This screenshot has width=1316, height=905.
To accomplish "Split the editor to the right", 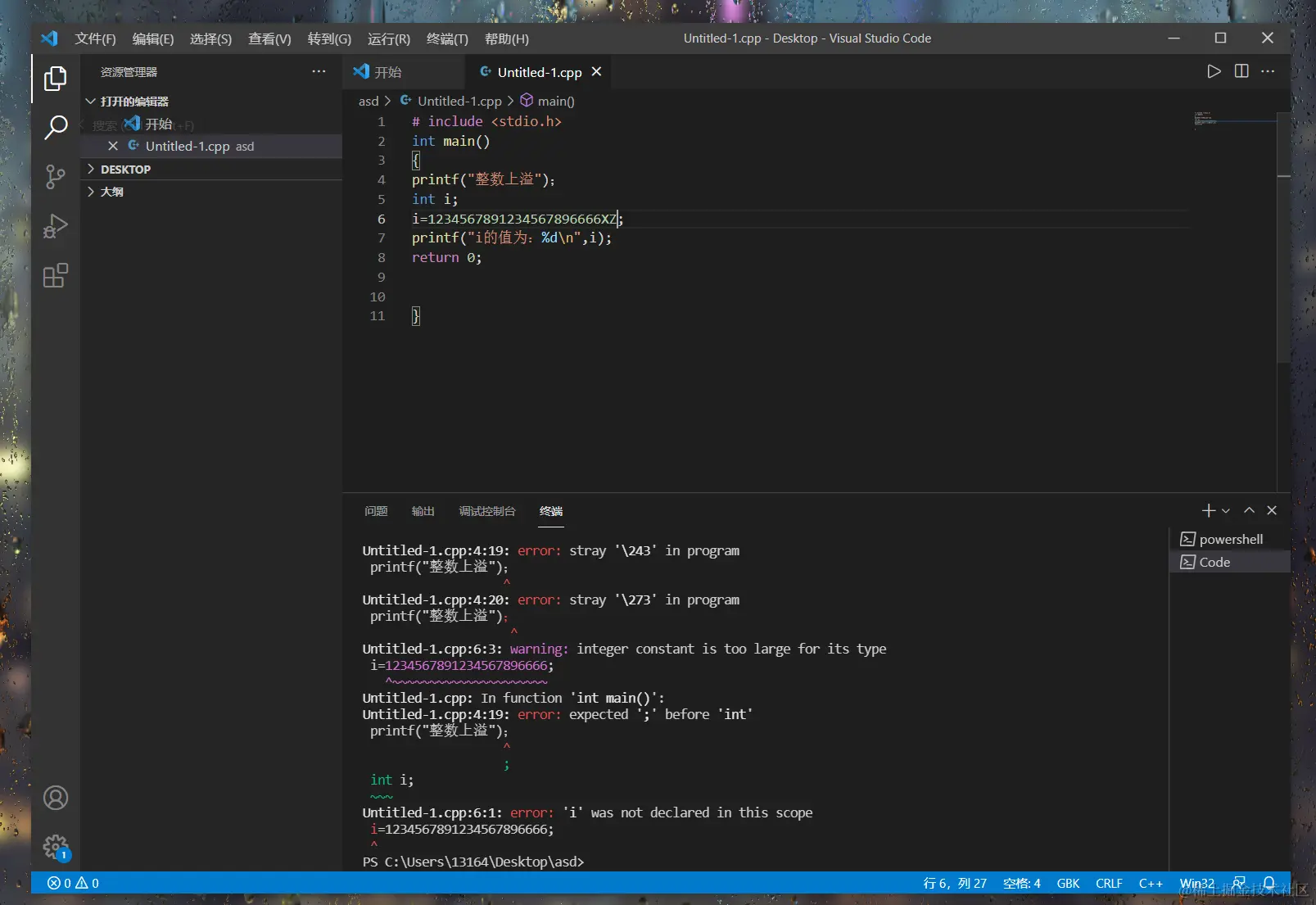I will pos(1241,71).
